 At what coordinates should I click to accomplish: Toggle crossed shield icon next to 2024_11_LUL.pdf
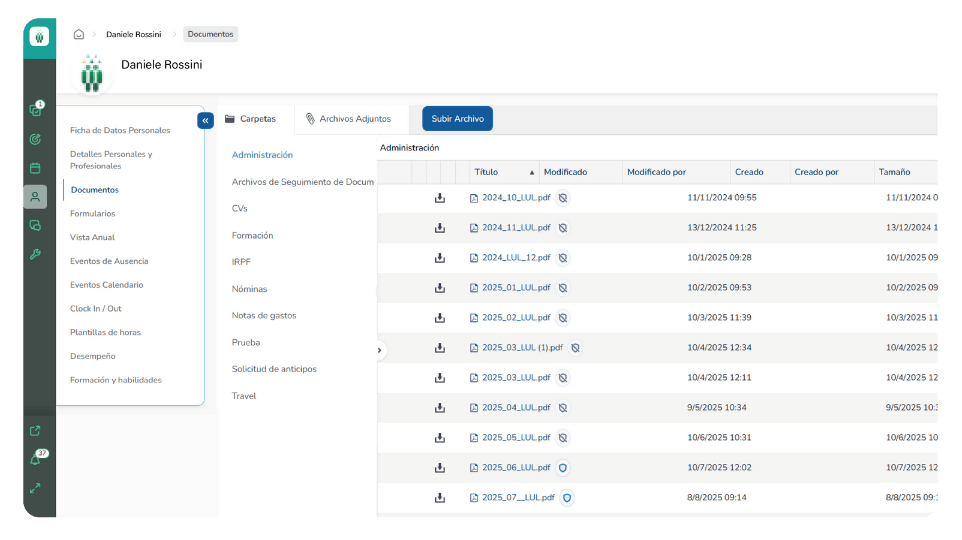[x=563, y=228]
